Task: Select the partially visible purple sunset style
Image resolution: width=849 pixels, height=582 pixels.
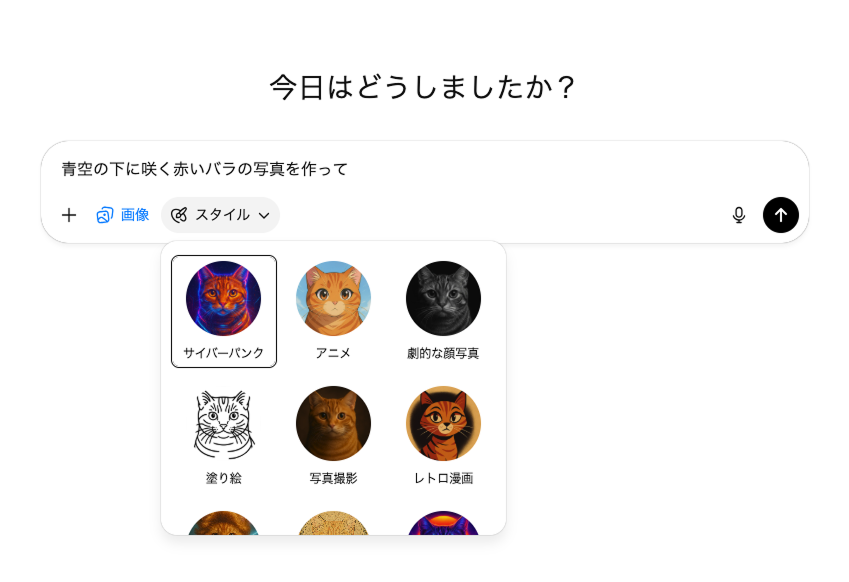Action: click(x=443, y=523)
